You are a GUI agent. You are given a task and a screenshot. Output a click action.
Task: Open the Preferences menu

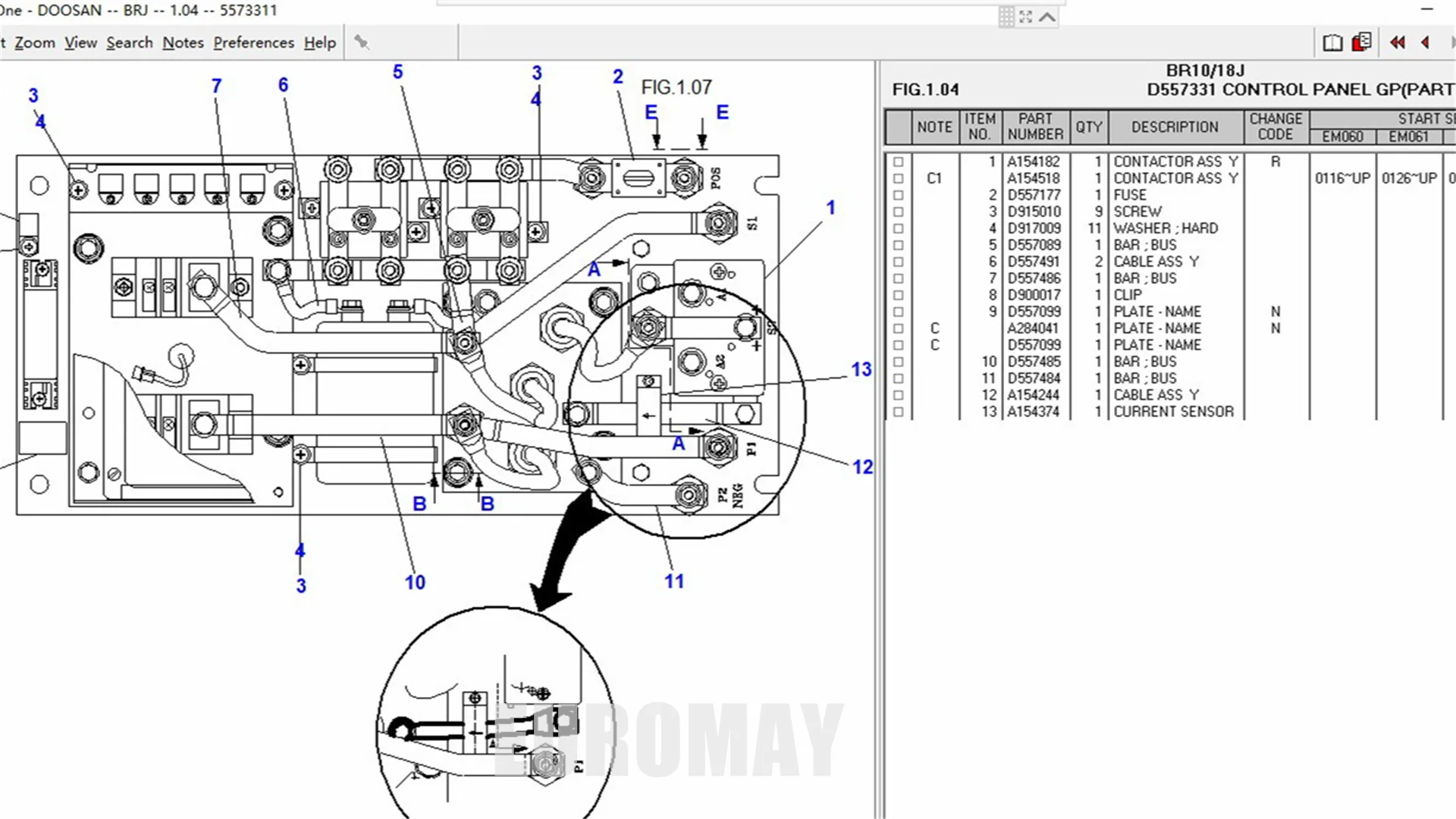coord(253,42)
